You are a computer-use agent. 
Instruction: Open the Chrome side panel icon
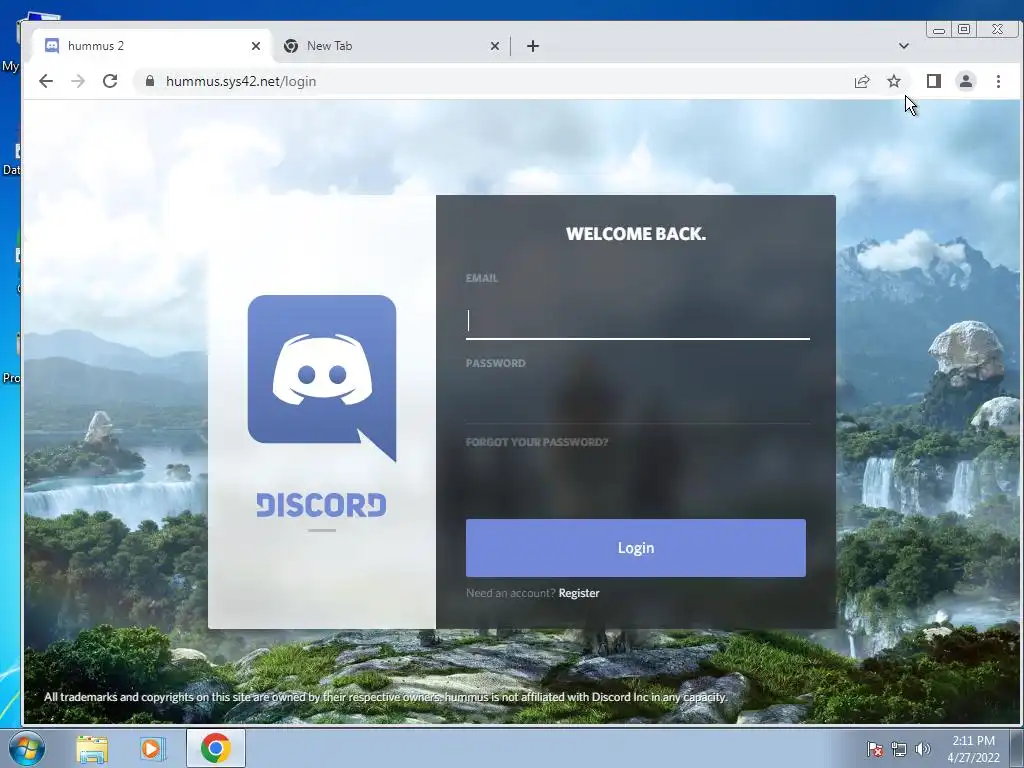tap(934, 81)
